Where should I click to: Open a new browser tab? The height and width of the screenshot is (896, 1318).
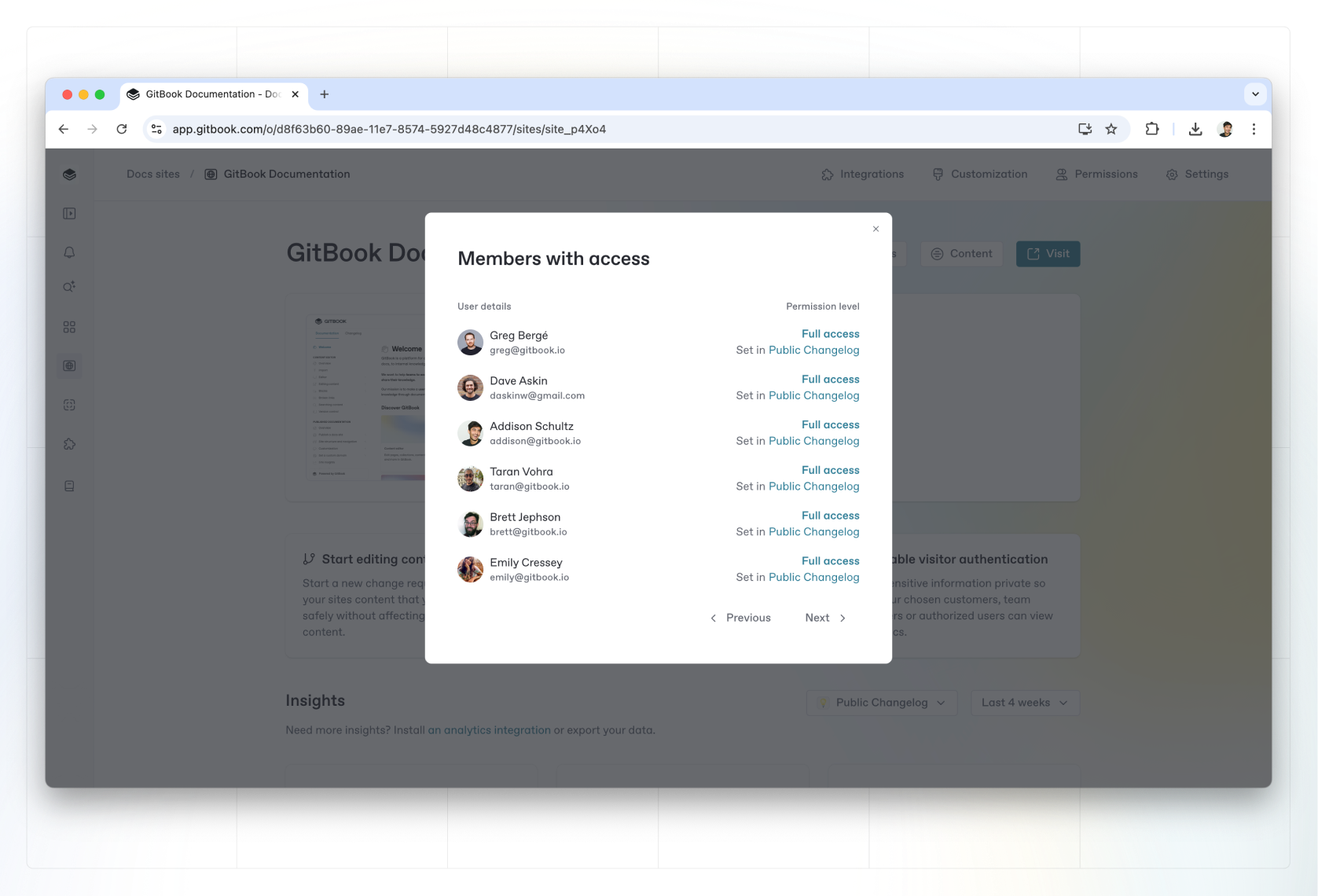click(324, 94)
